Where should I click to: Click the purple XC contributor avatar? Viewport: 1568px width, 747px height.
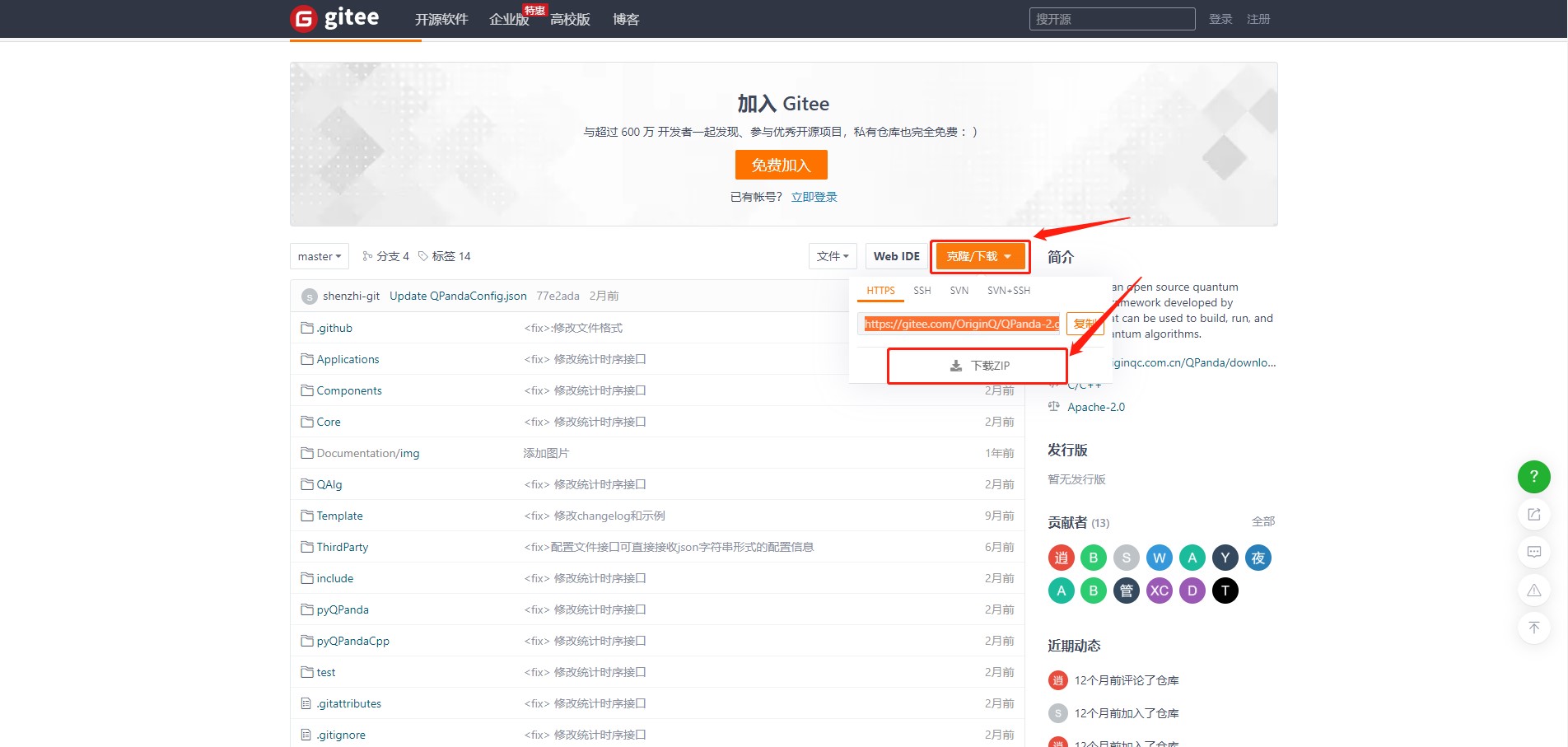(x=1160, y=591)
